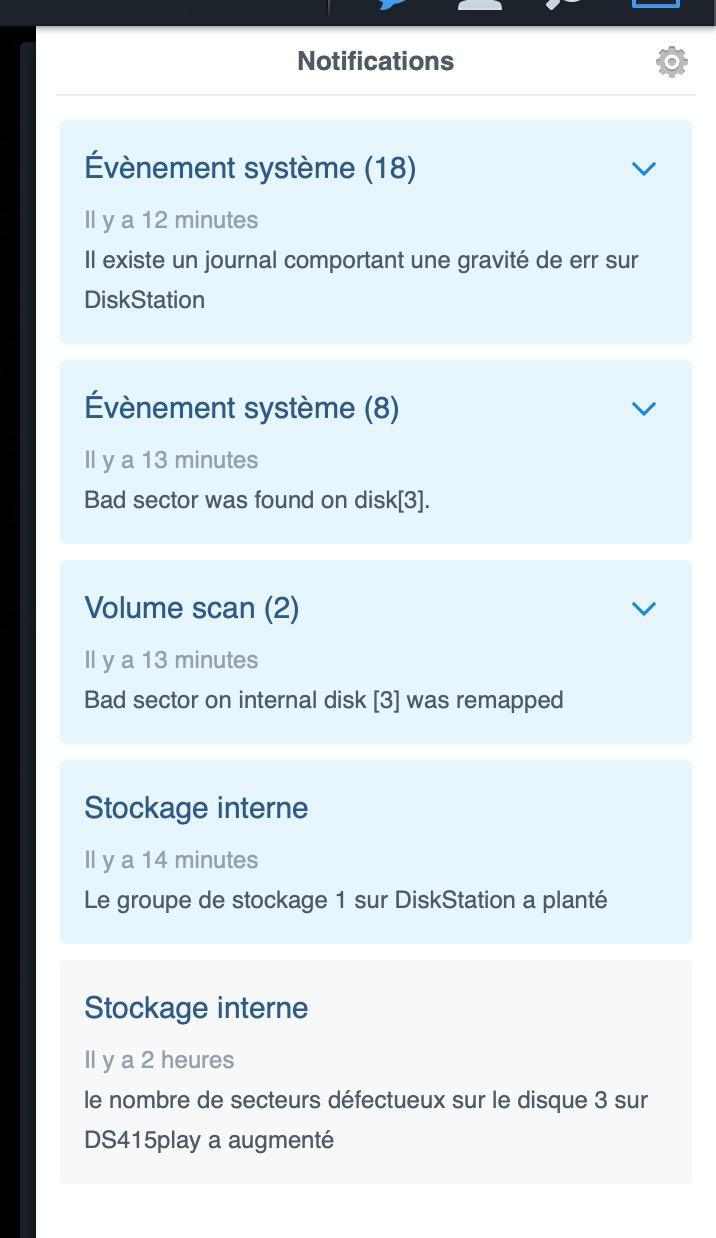Open the Évènement système (18) title
716x1238 pixels.
[x=250, y=168]
